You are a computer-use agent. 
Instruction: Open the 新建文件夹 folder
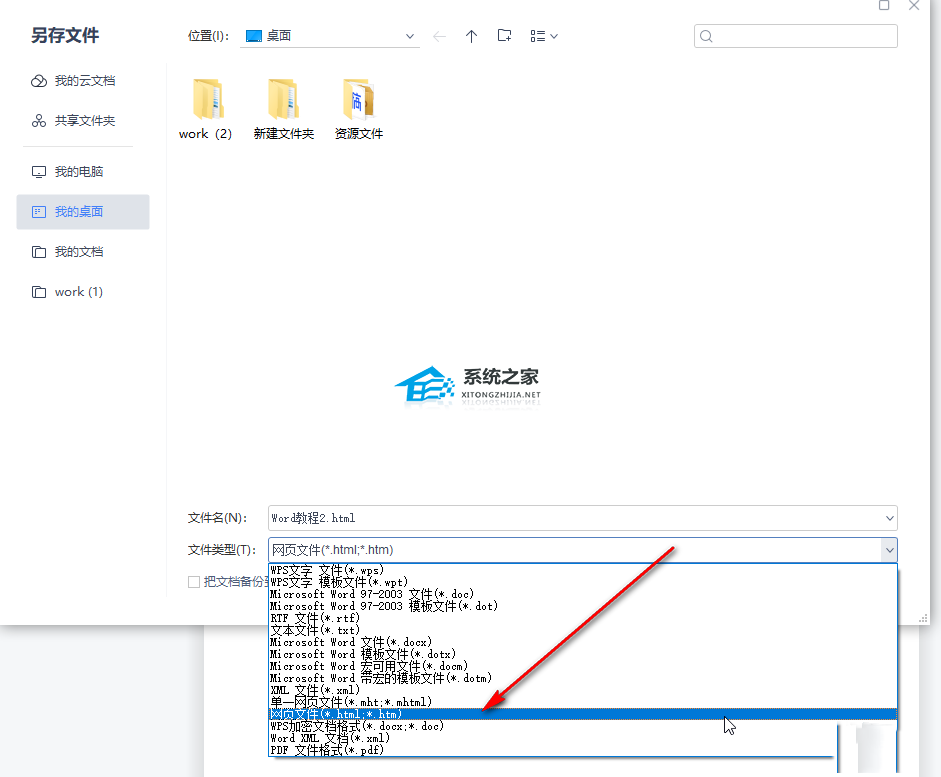(284, 109)
